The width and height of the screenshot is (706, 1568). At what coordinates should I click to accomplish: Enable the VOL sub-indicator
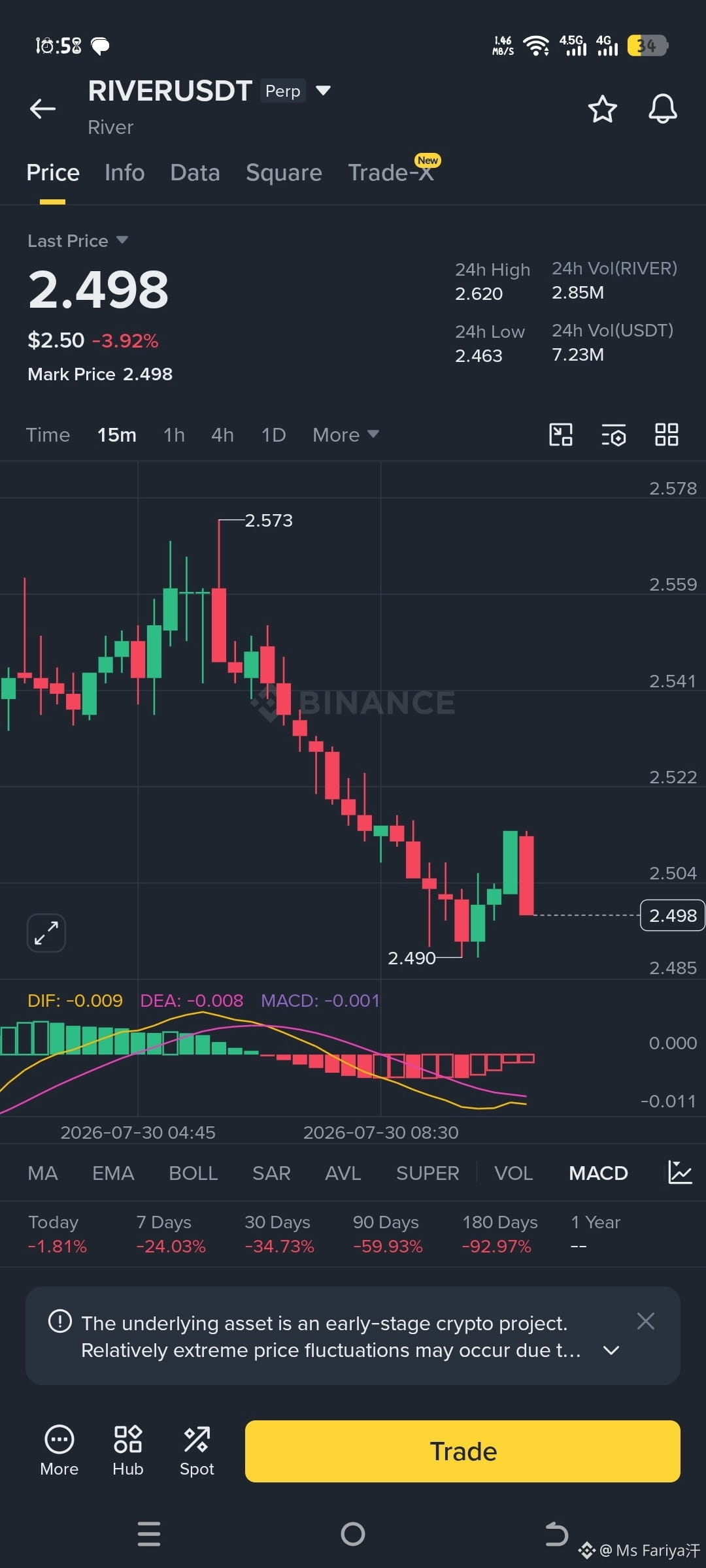pyautogui.click(x=513, y=1173)
